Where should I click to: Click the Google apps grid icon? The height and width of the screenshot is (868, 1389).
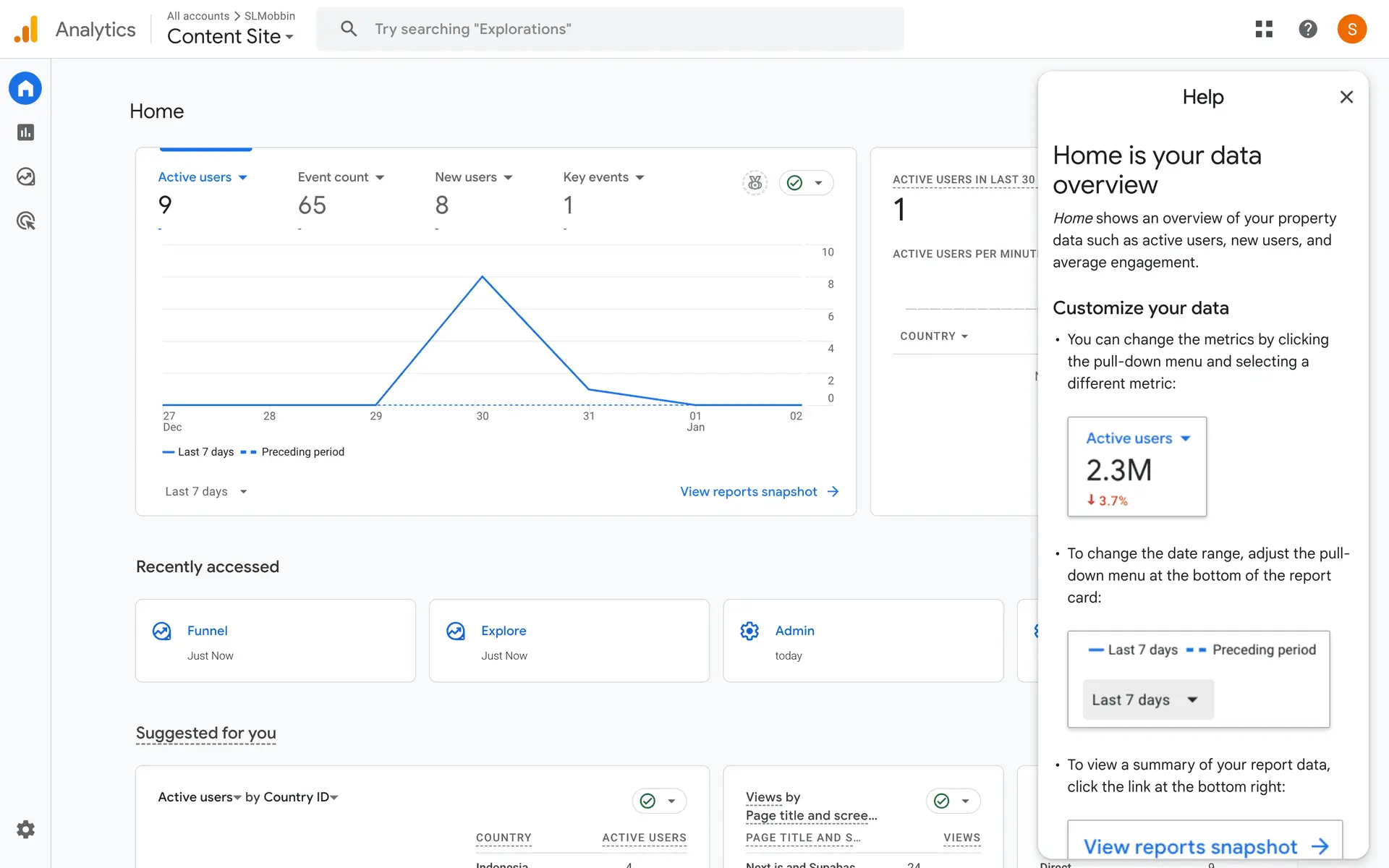[x=1264, y=29]
